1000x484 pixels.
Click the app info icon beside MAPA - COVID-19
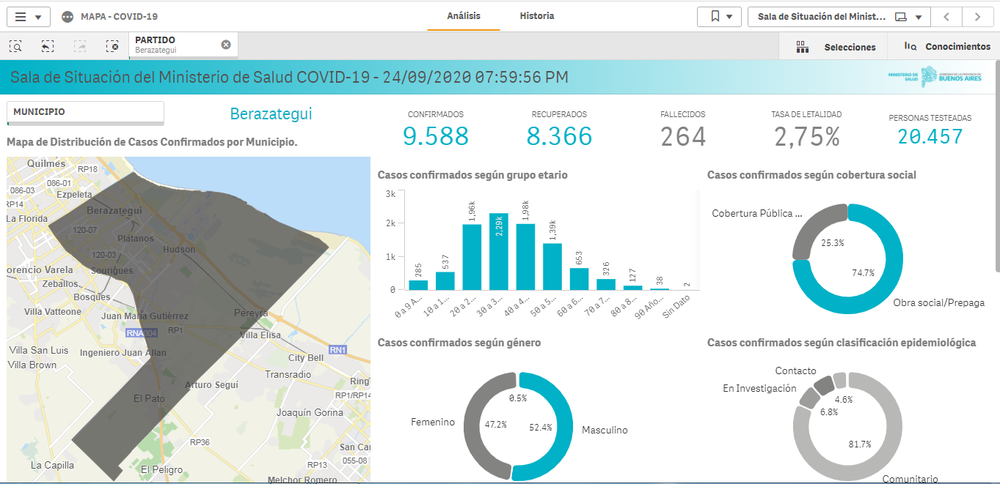coord(68,17)
